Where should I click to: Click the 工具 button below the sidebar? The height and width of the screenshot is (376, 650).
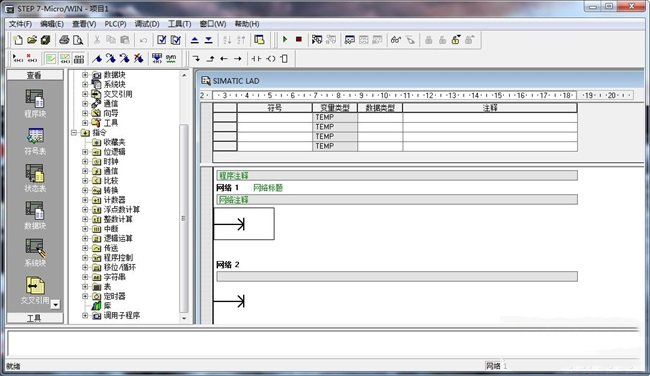pyautogui.click(x=35, y=318)
